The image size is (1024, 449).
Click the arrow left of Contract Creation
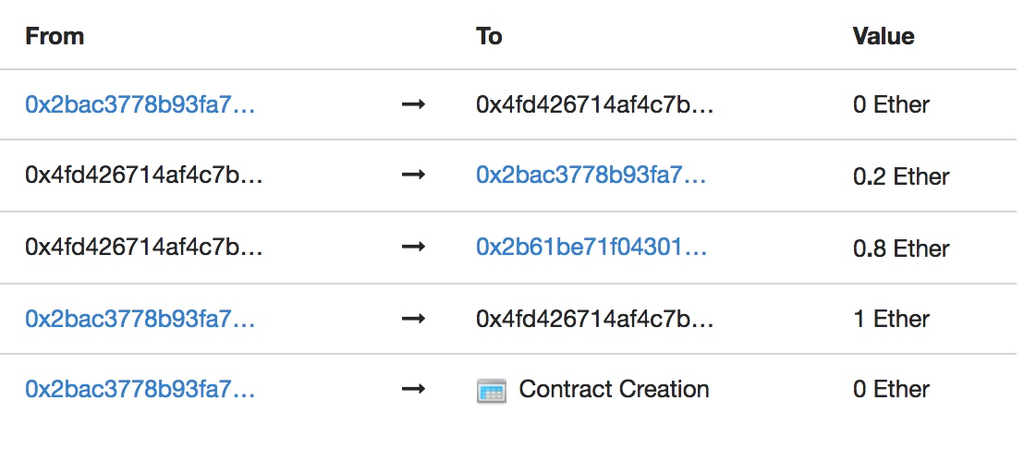tap(413, 390)
